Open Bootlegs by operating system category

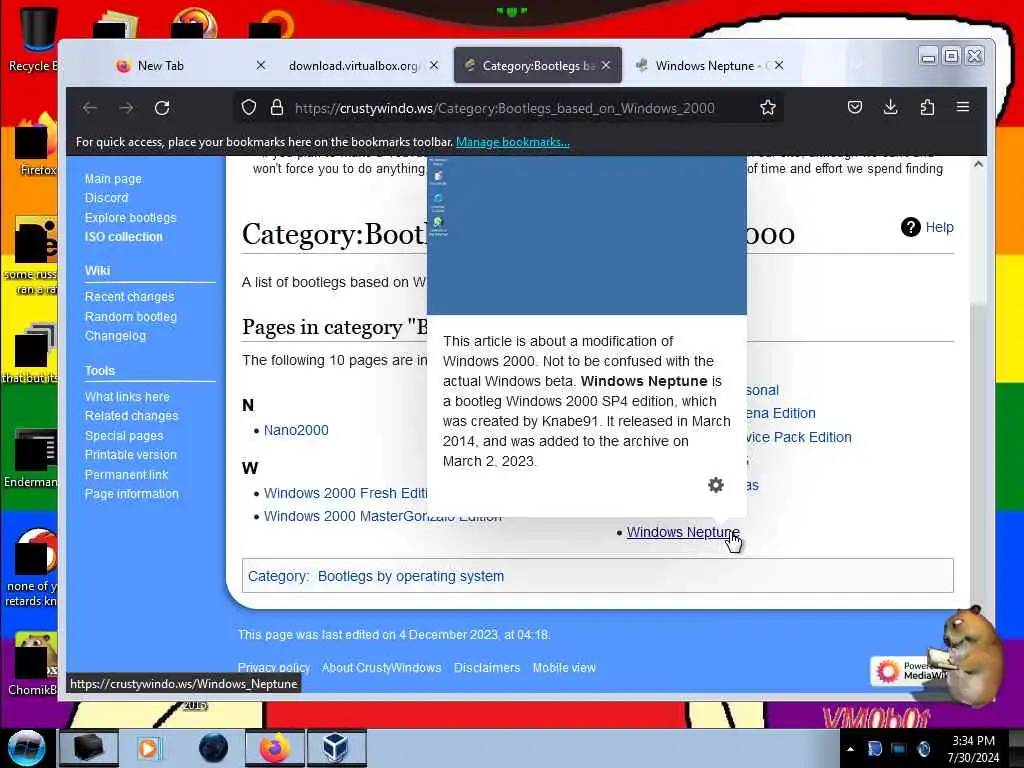pyautogui.click(x=411, y=576)
